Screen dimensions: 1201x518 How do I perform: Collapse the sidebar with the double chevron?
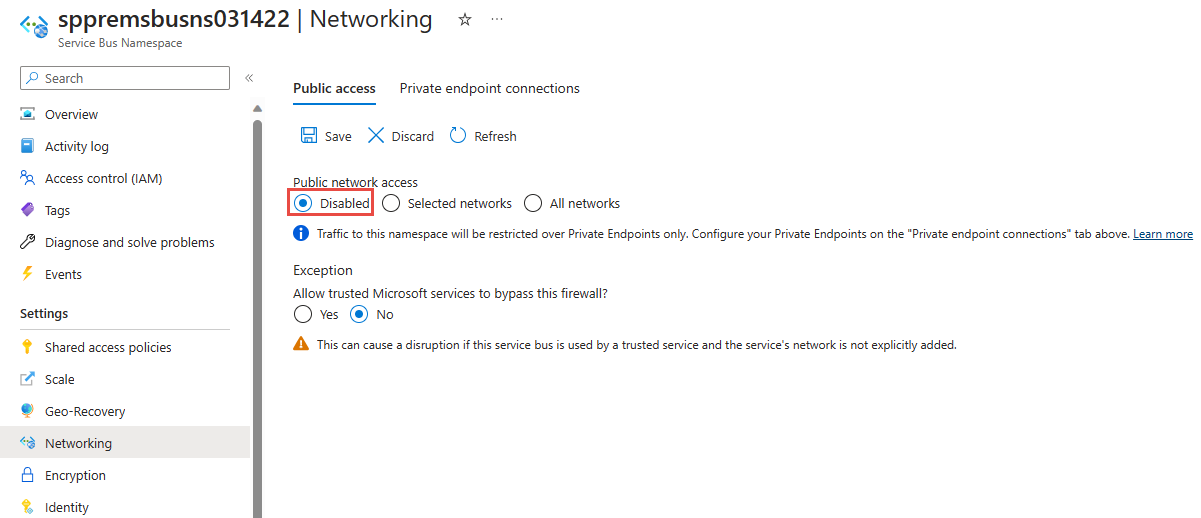(x=249, y=78)
